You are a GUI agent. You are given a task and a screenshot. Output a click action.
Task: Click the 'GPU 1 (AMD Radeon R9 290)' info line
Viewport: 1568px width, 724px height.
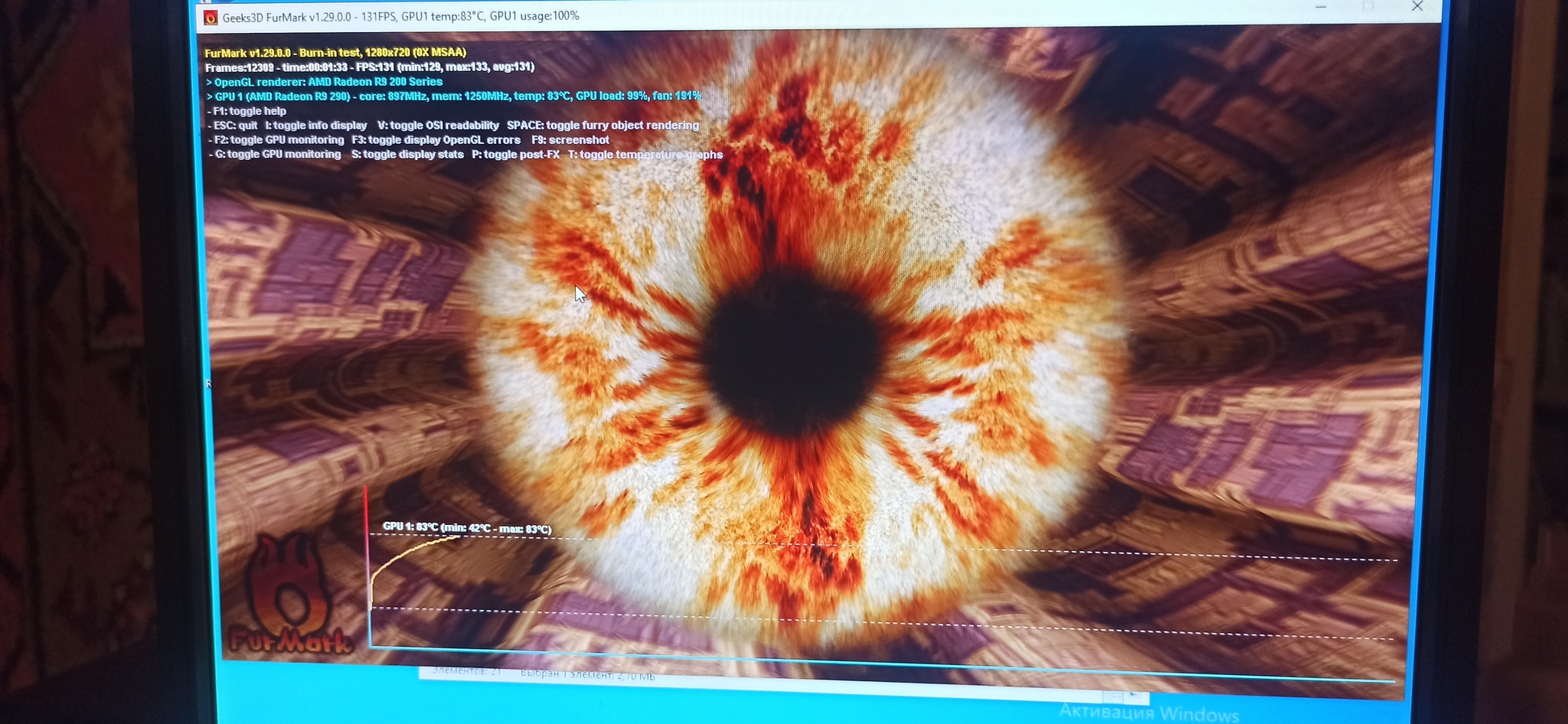coord(453,96)
